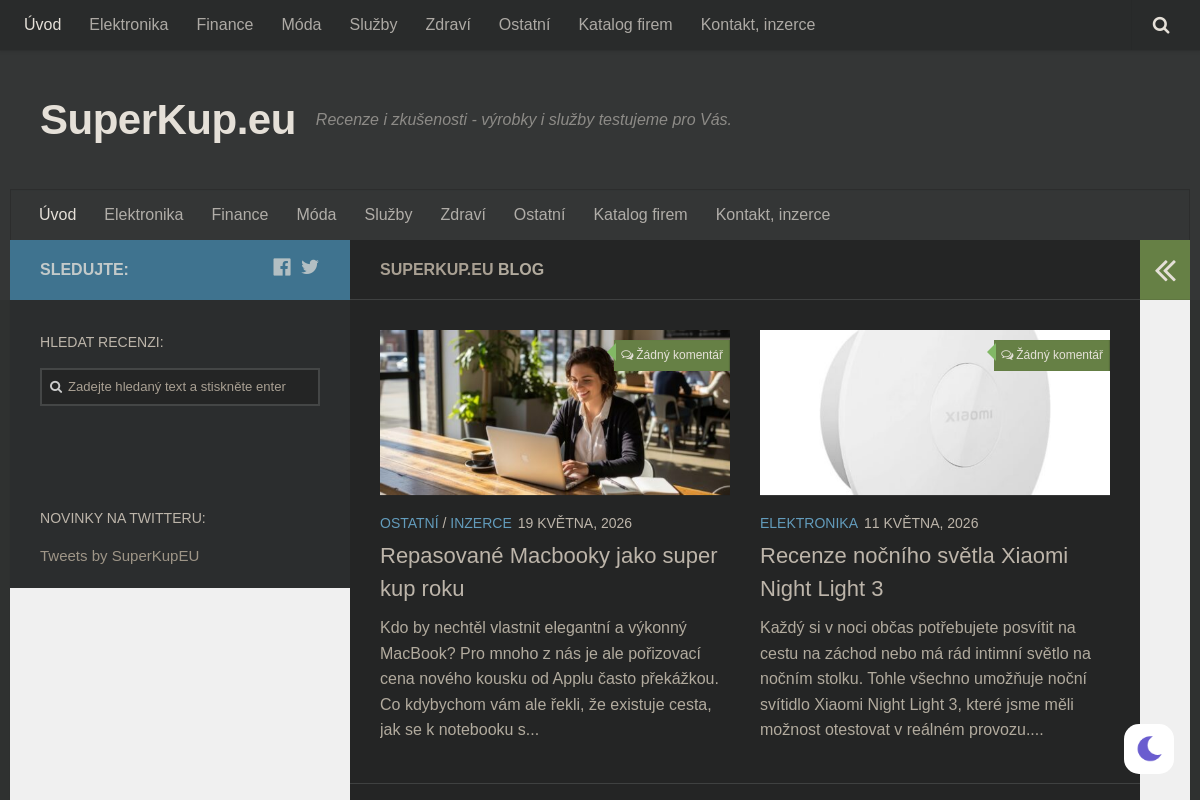Viewport: 1200px width, 800px height.
Task: Click 'HLEDAT RECENZI:' widget heading
Action: tap(102, 342)
